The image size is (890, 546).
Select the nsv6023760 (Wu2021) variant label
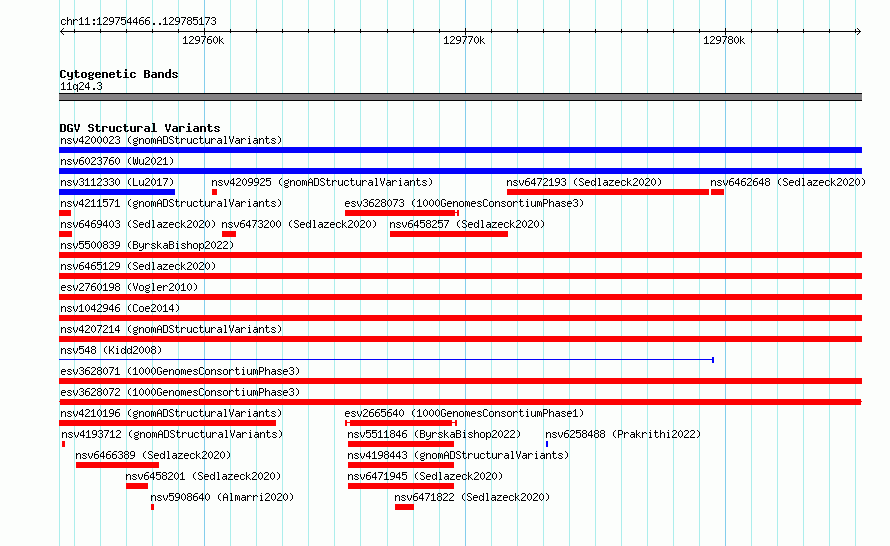(x=117, y=161)
